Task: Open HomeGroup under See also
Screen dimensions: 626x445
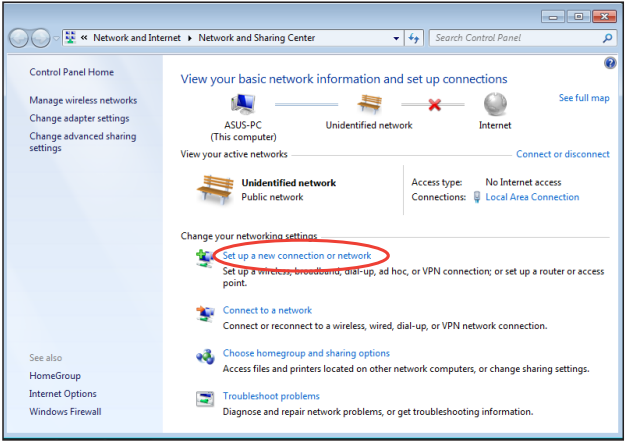Action: [x=55, y=376]
